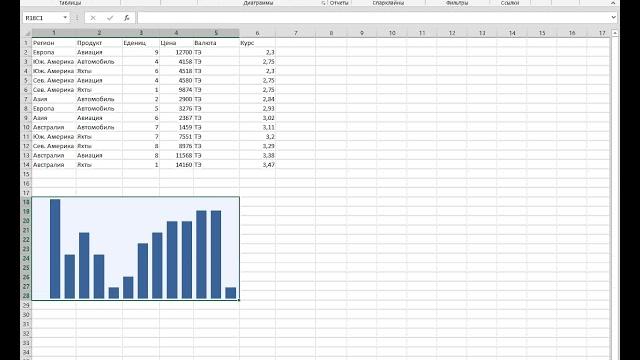
Task: Click the Курс header cell
Action: tap(257, 43)
